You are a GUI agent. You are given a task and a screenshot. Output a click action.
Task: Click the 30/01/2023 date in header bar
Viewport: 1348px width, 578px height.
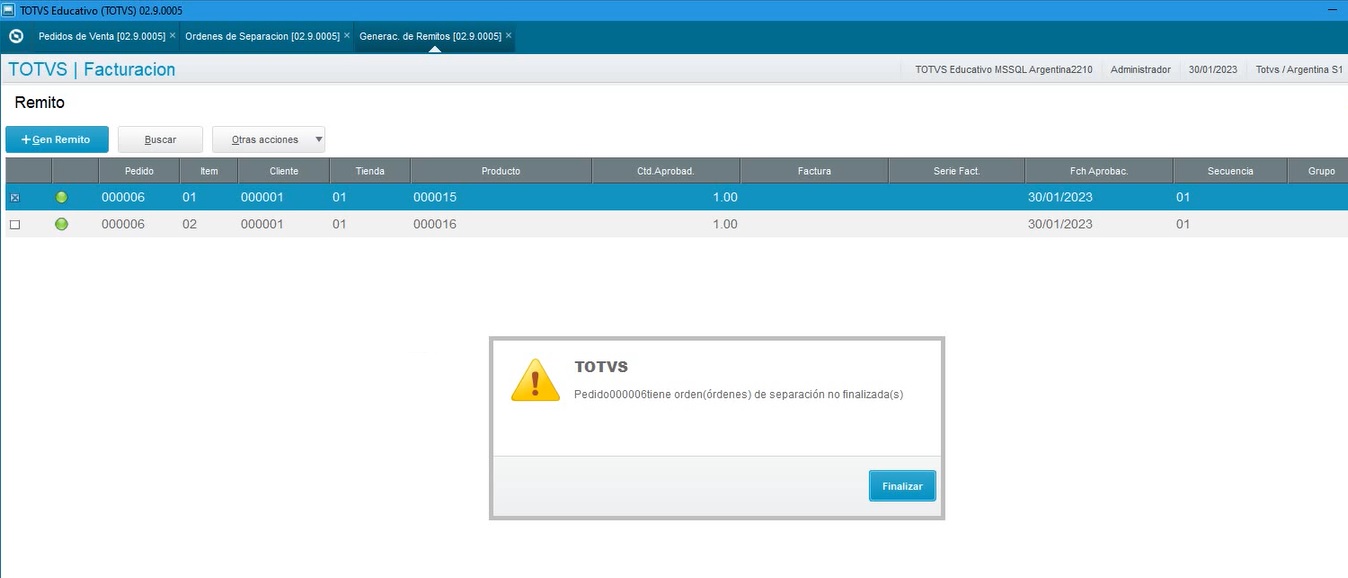tap(1213, 70)
